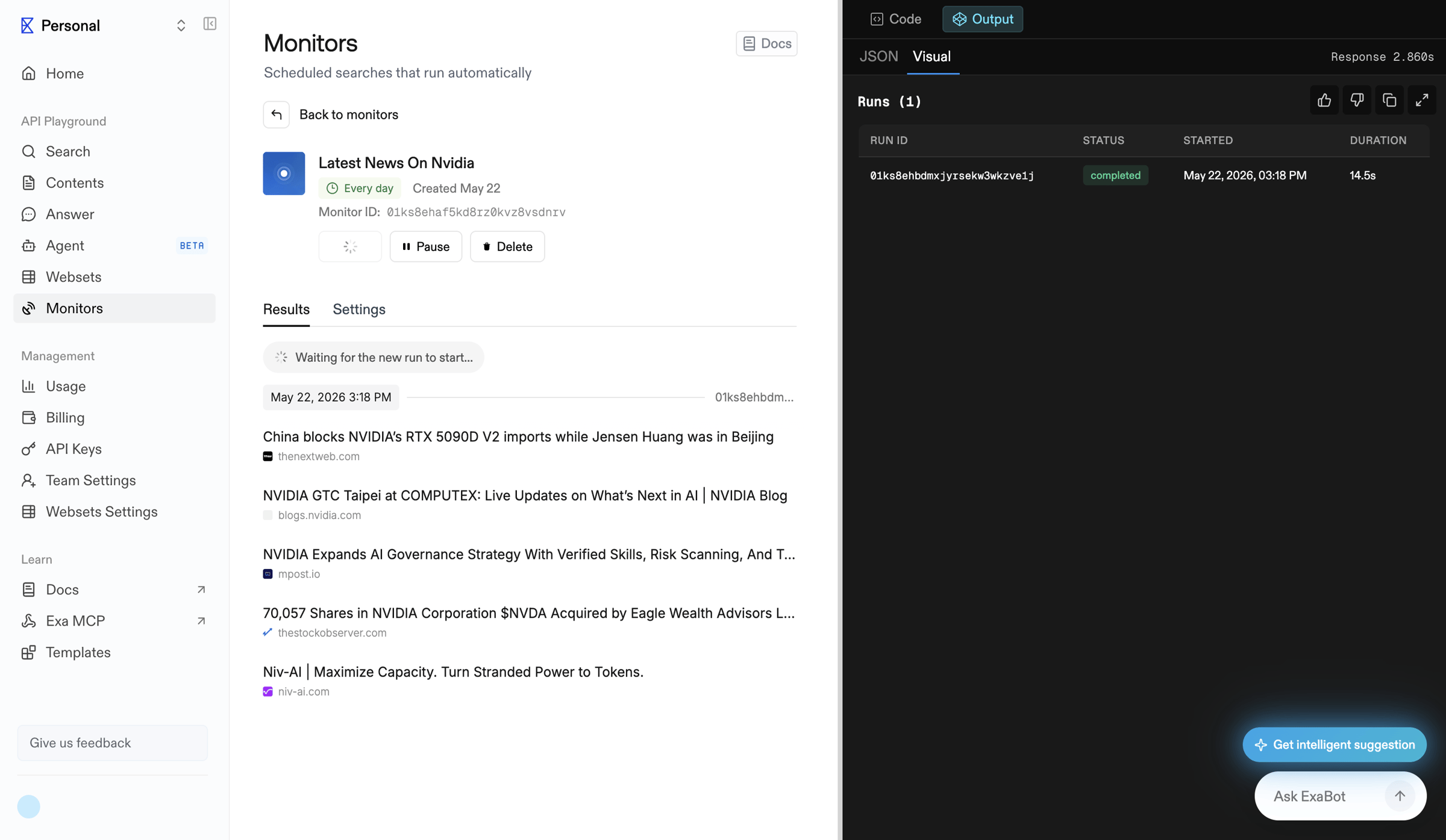The height and width of the screenshot is (840, 1446).
Task: Click the thumbs down icon
Action: [1357, 100]
